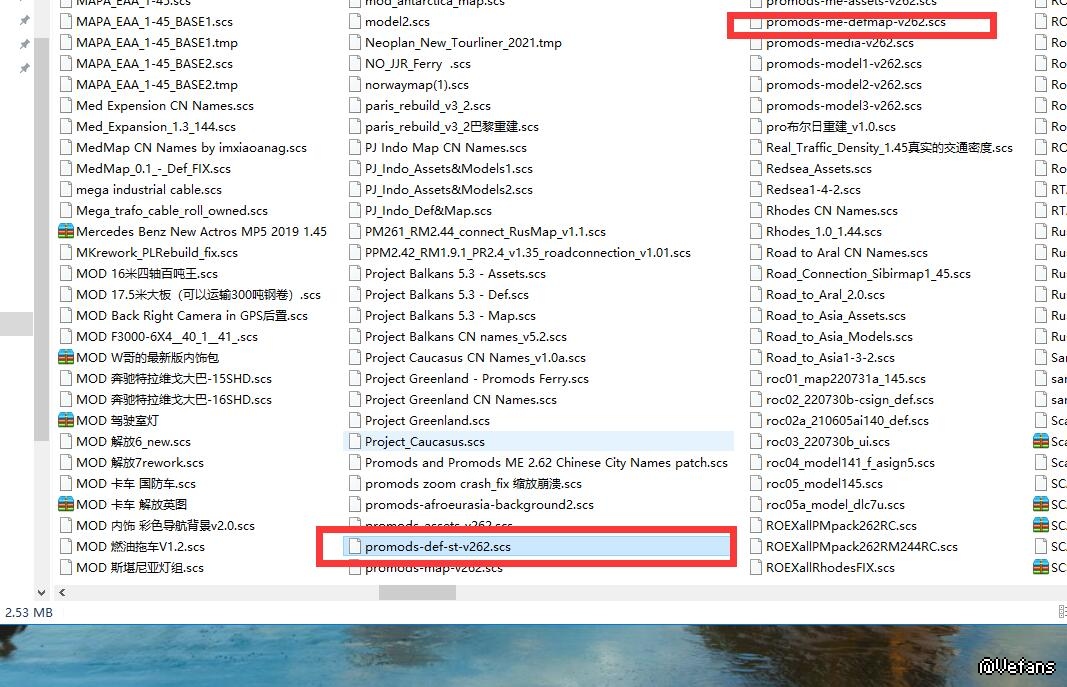Click the topmost pin icon in the navigation pane

[x=25, y=21]
